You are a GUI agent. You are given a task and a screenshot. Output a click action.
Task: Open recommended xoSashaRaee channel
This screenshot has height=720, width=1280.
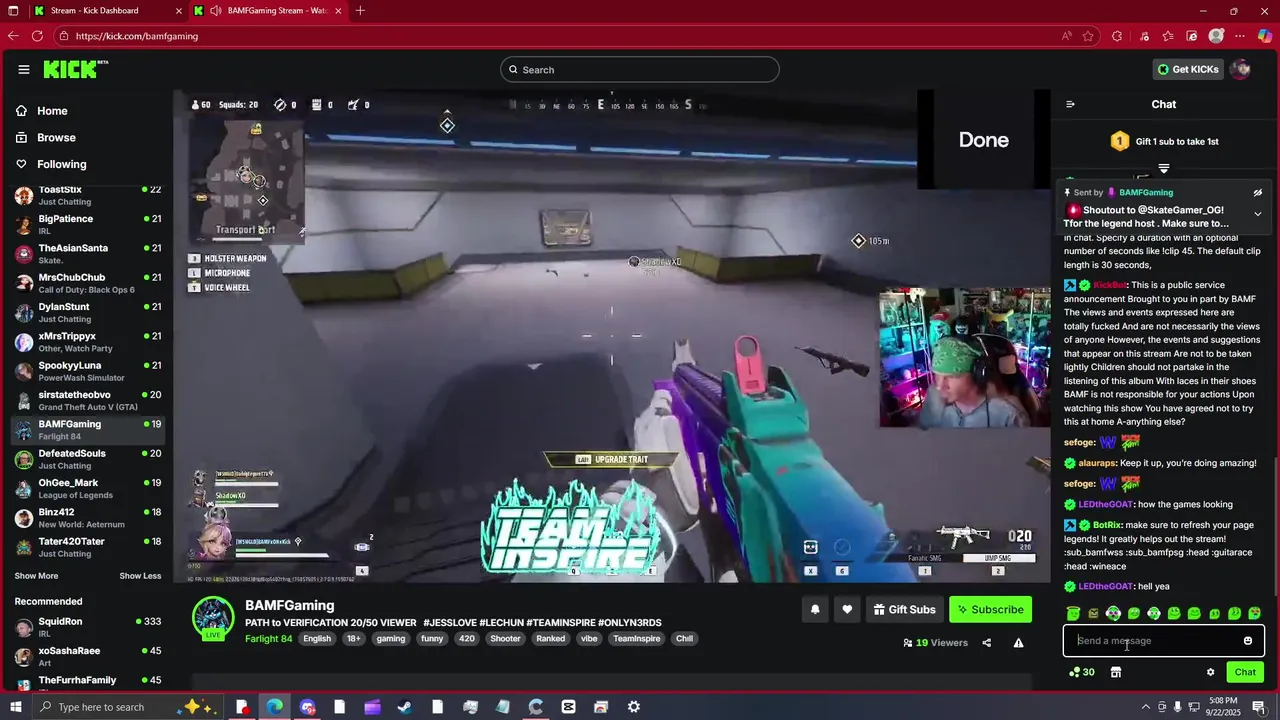pos(88,656)
